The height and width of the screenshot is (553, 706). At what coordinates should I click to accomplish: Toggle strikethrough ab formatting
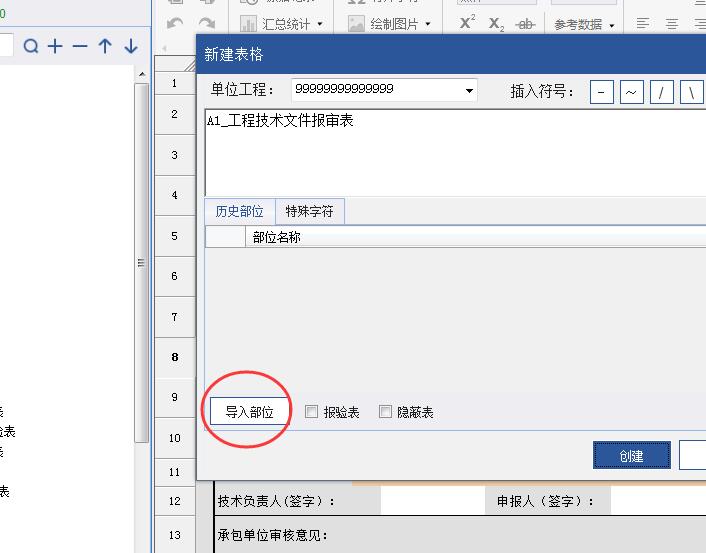click(x=524, y=24)
